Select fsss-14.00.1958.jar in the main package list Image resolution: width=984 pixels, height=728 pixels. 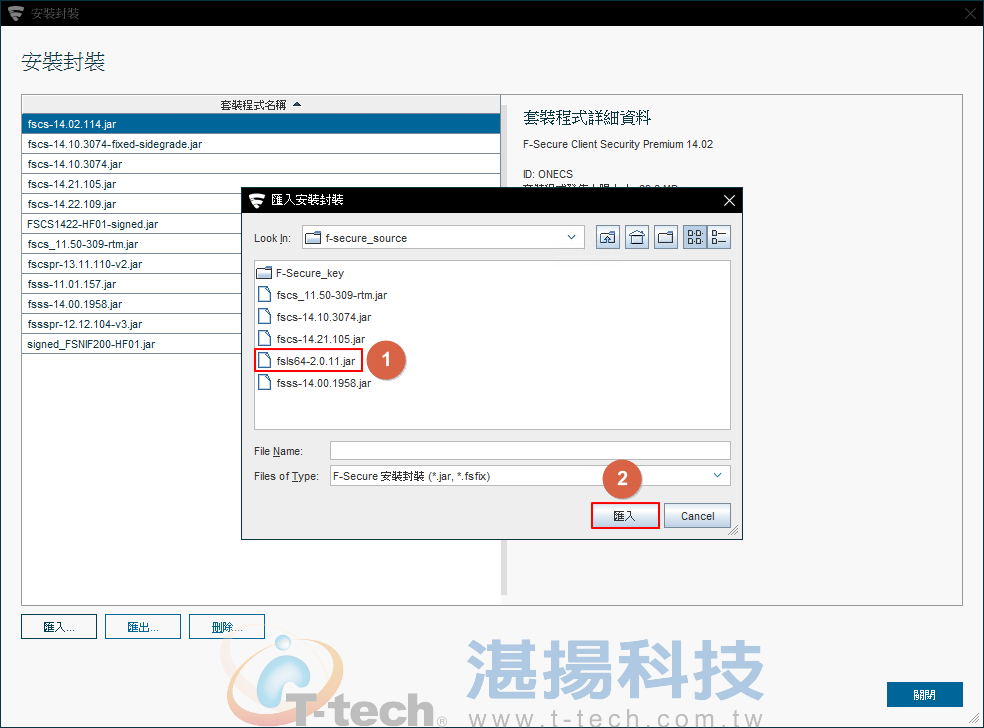(x=132, y=304)
